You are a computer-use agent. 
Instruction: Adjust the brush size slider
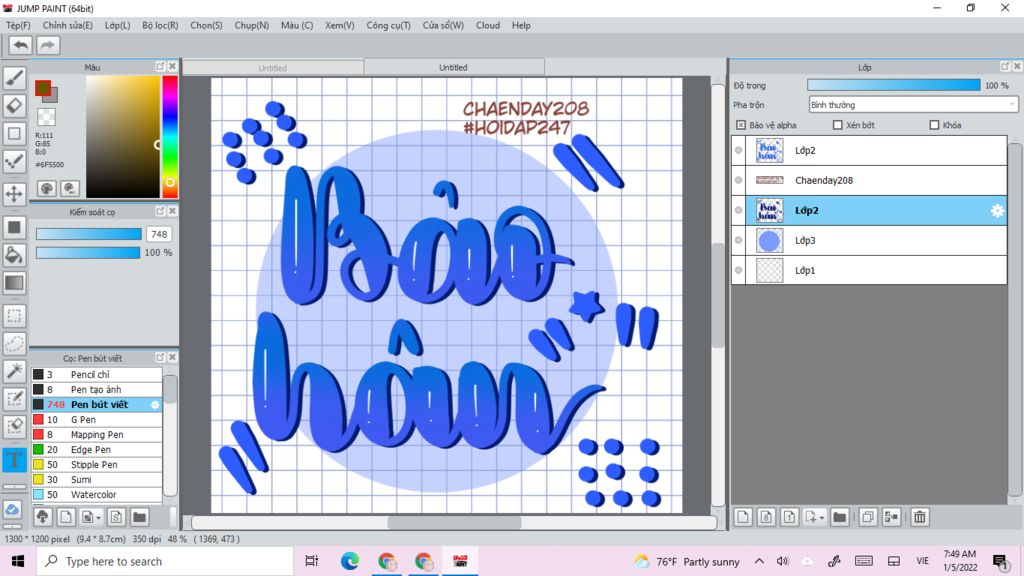pyautogui.click(x=88, y=234)
